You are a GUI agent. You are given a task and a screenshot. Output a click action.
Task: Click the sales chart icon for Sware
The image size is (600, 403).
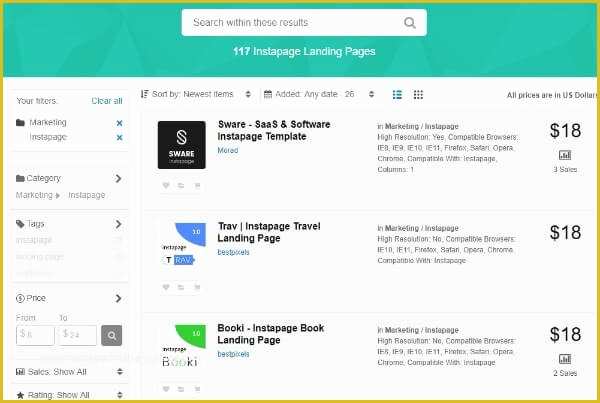coord(565,155)
